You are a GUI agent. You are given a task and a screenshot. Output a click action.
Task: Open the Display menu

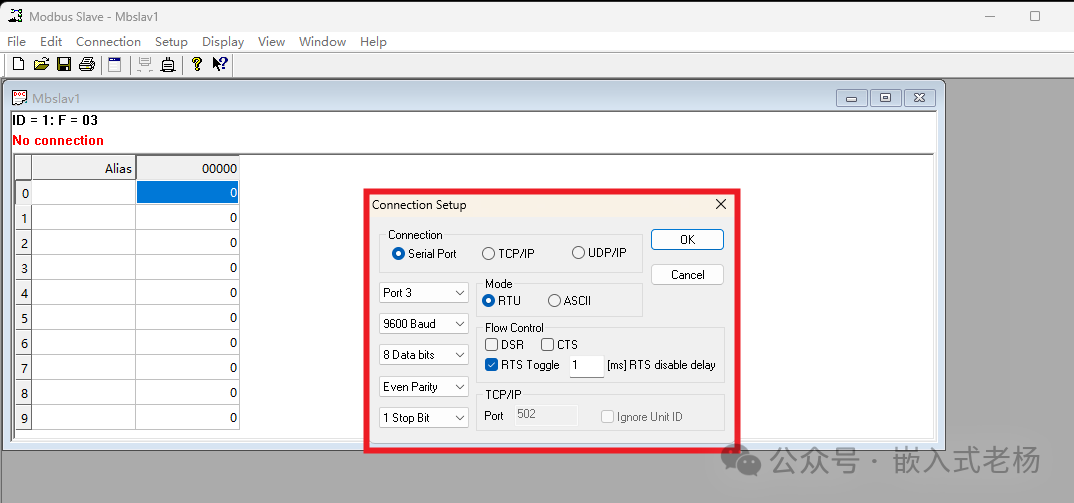point(223,42)
